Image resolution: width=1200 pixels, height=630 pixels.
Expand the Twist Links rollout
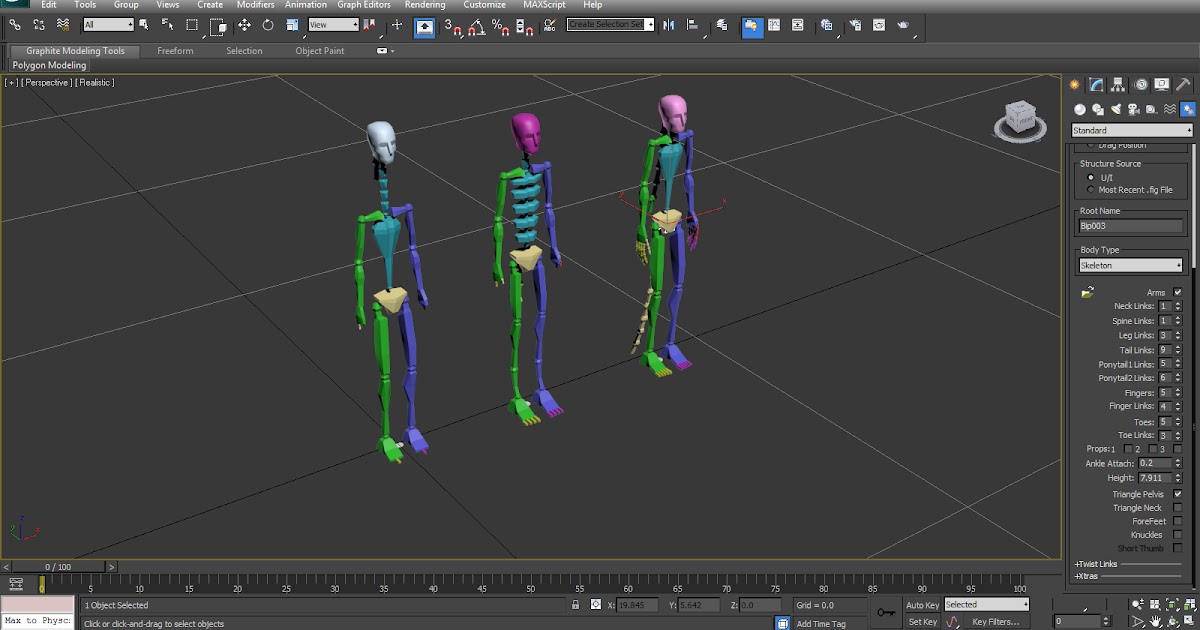[1096, 564]
